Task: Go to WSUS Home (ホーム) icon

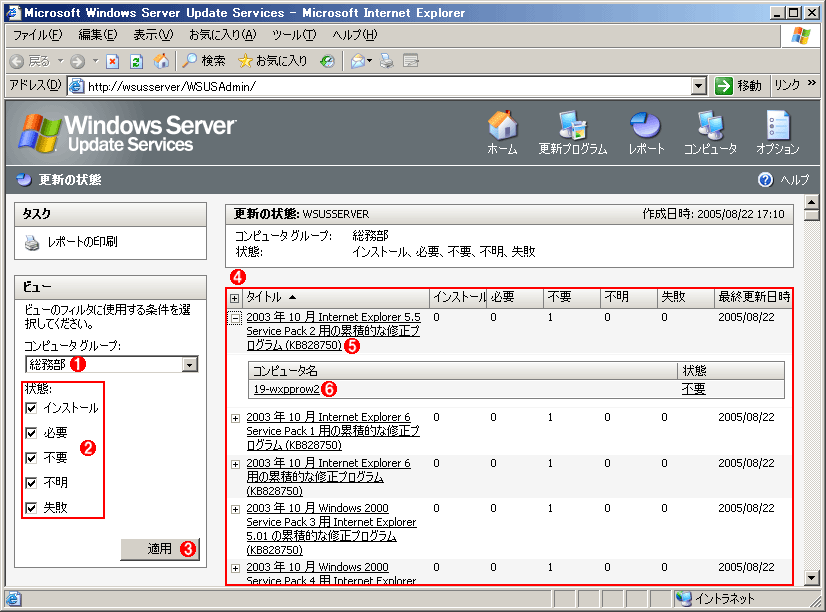Action: [502, 126]
